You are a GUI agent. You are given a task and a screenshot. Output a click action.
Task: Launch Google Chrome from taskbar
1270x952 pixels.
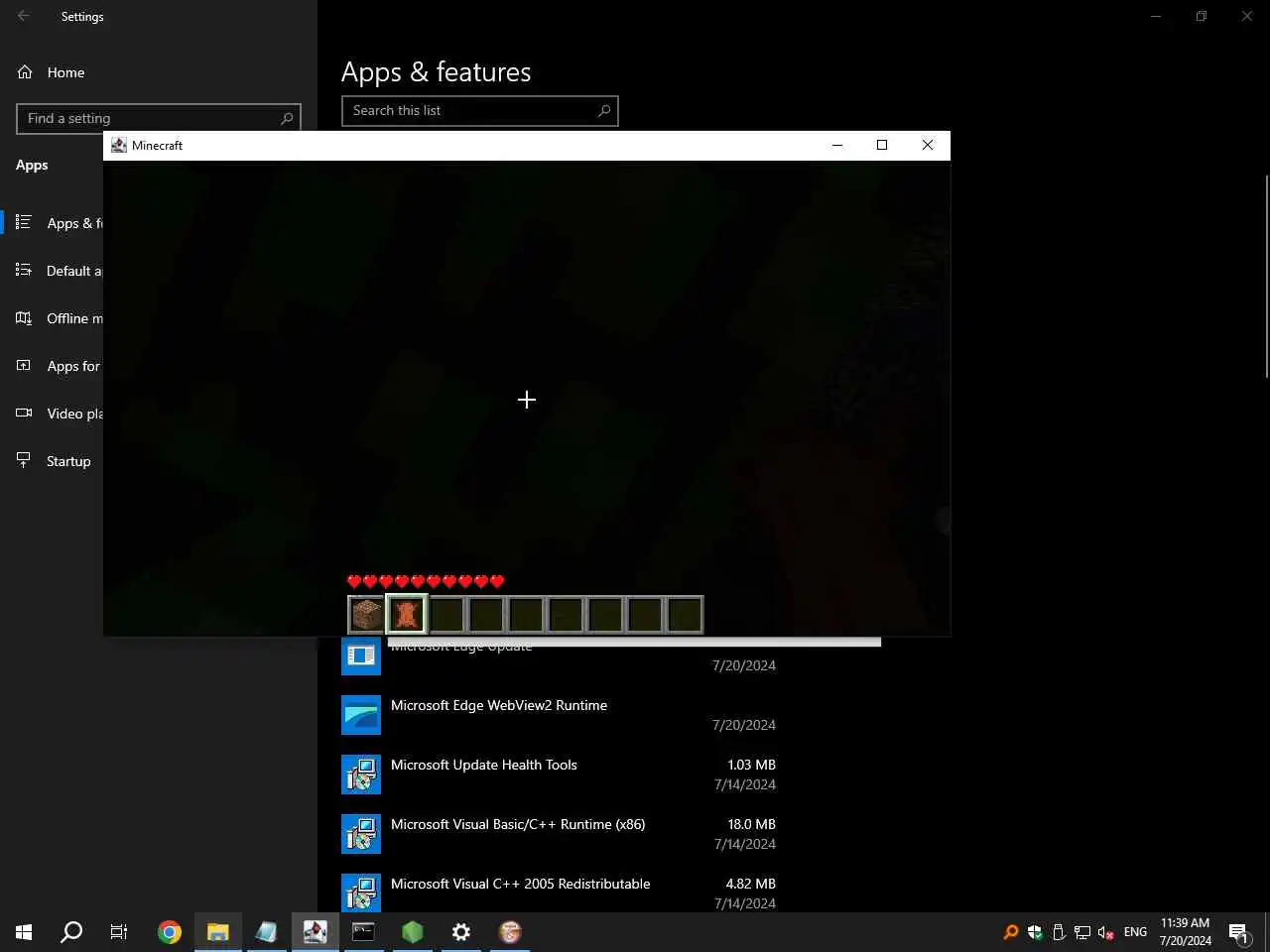[x=170, y=932]
